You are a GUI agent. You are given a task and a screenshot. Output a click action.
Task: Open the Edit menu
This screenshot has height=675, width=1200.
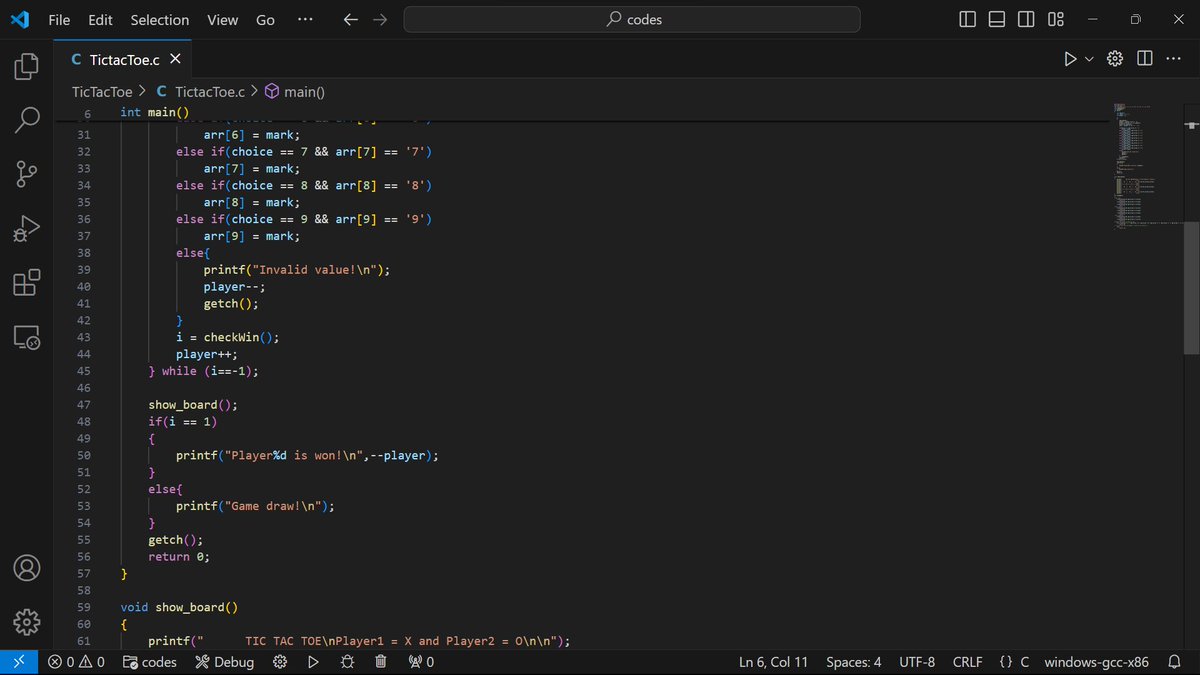pyautogui.click(x=100, y=20)
